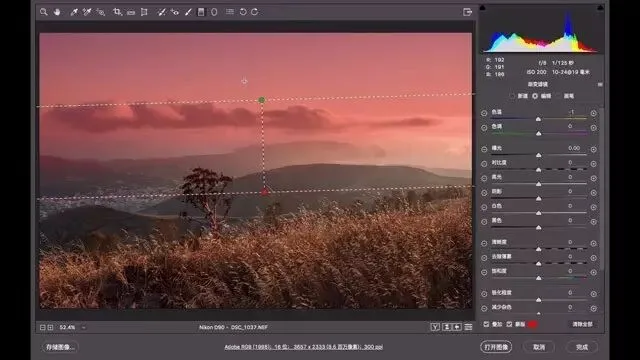
Task: Rotate image counterclockwise
Action: pos(243,12)
